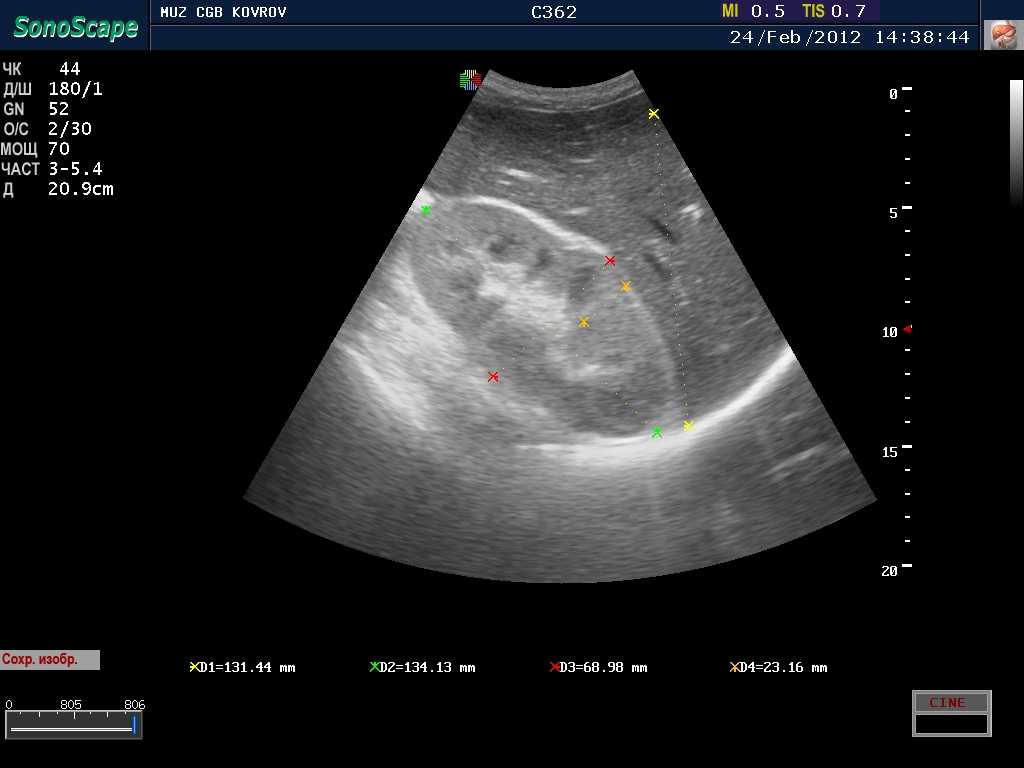
Task: Click the red focus marker on depth scale
Action: point(907,329)
